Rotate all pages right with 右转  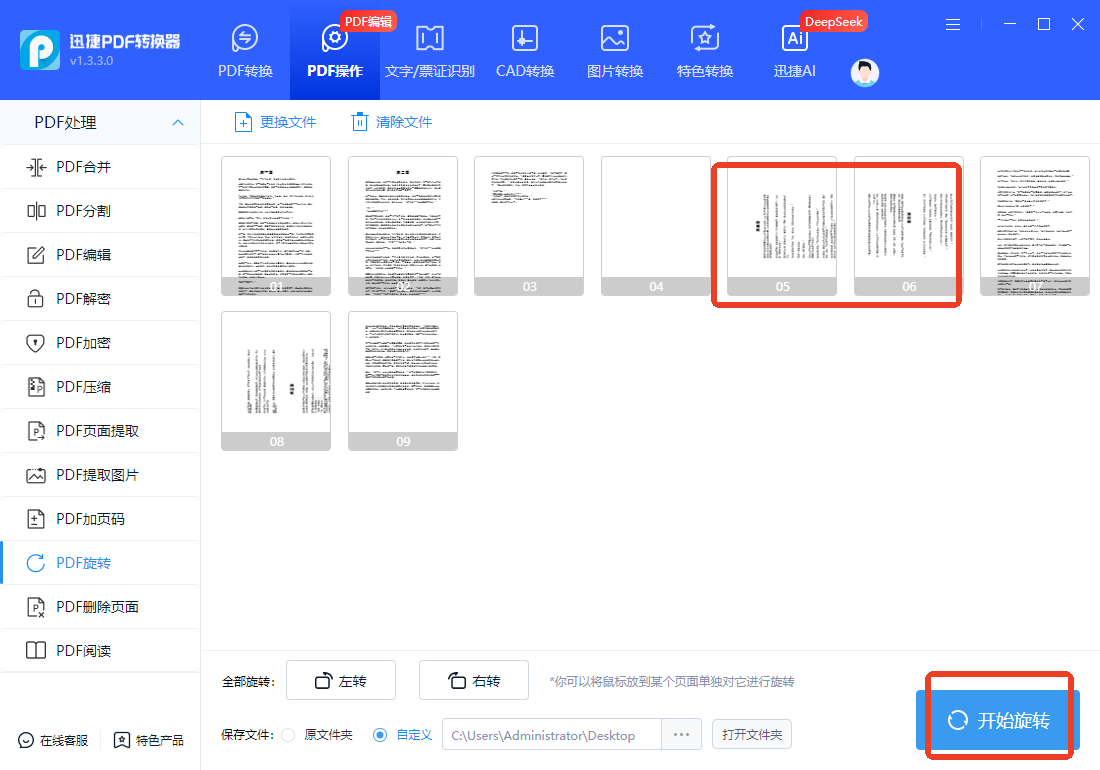(x=474, y=680)
